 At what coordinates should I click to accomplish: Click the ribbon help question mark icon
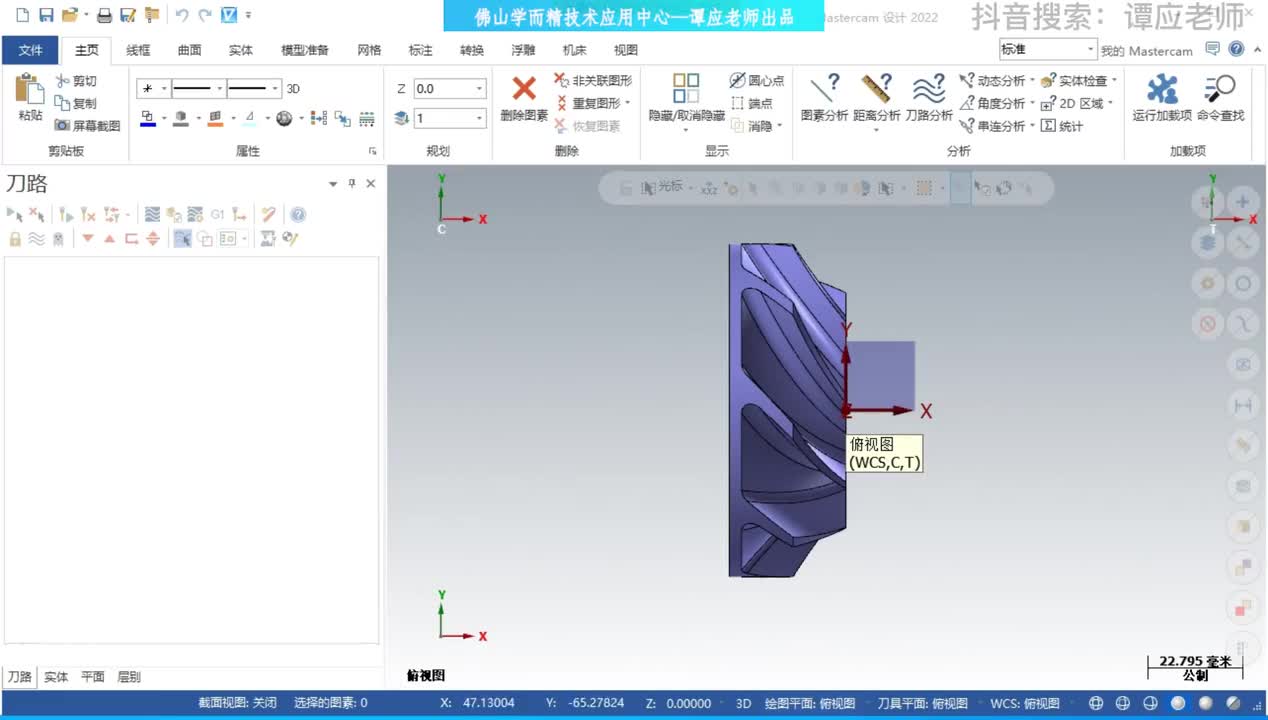[1237, 49]
